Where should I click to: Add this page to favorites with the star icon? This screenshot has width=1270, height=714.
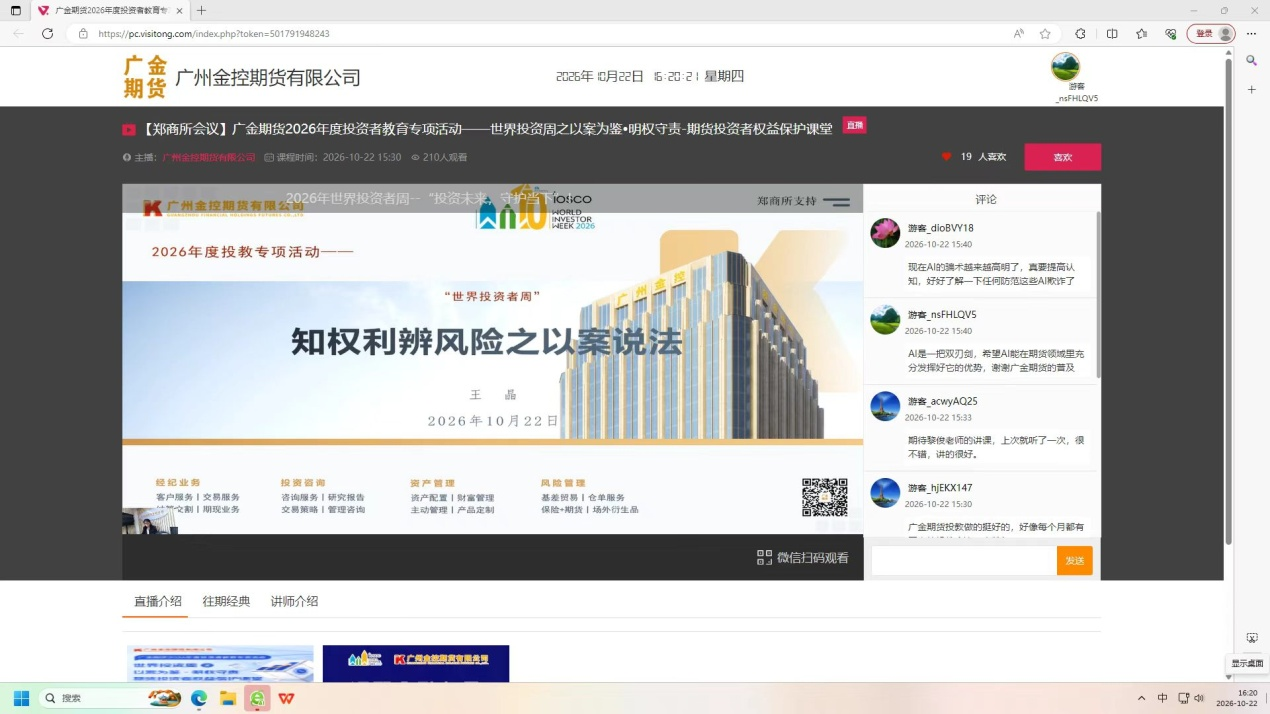coord(1045,33)
